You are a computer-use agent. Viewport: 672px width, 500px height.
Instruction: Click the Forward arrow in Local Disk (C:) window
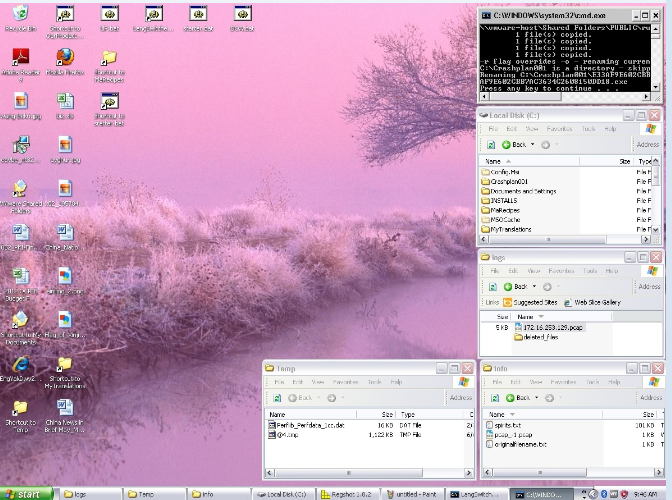coord(545,145)
